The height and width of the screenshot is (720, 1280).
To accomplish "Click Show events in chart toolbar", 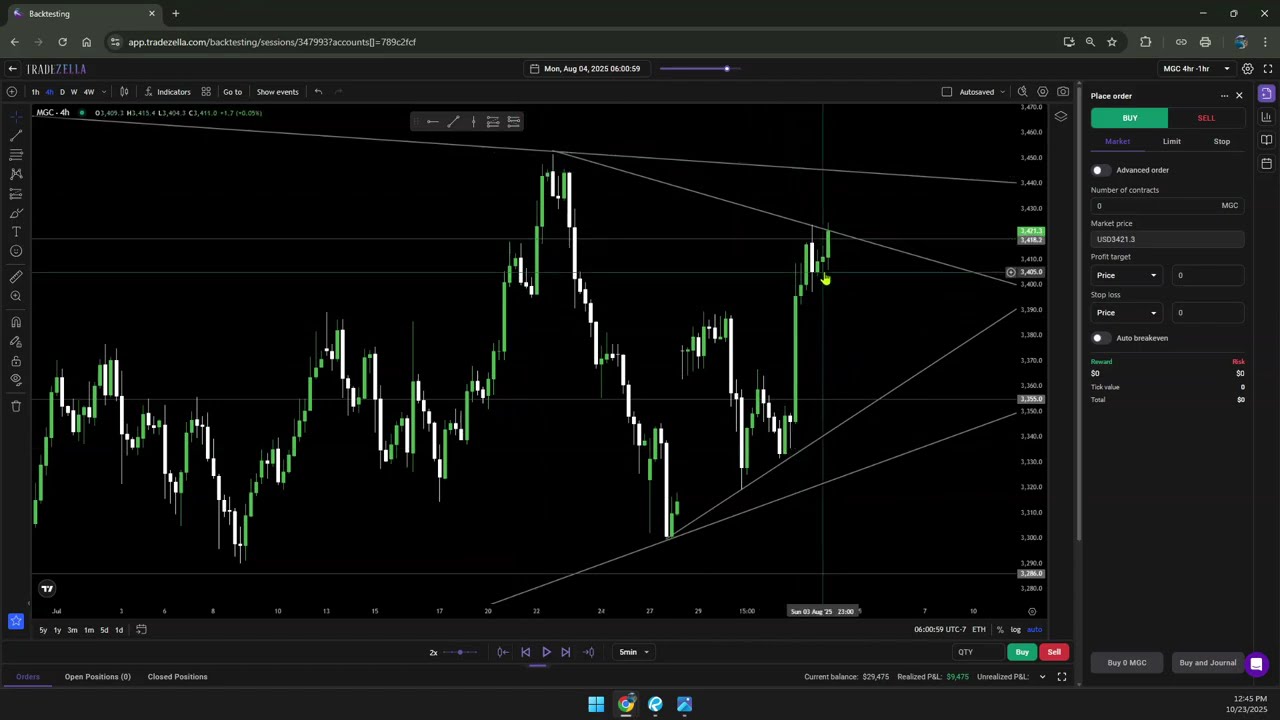I will pyautogui.click(x=277, y=92).
